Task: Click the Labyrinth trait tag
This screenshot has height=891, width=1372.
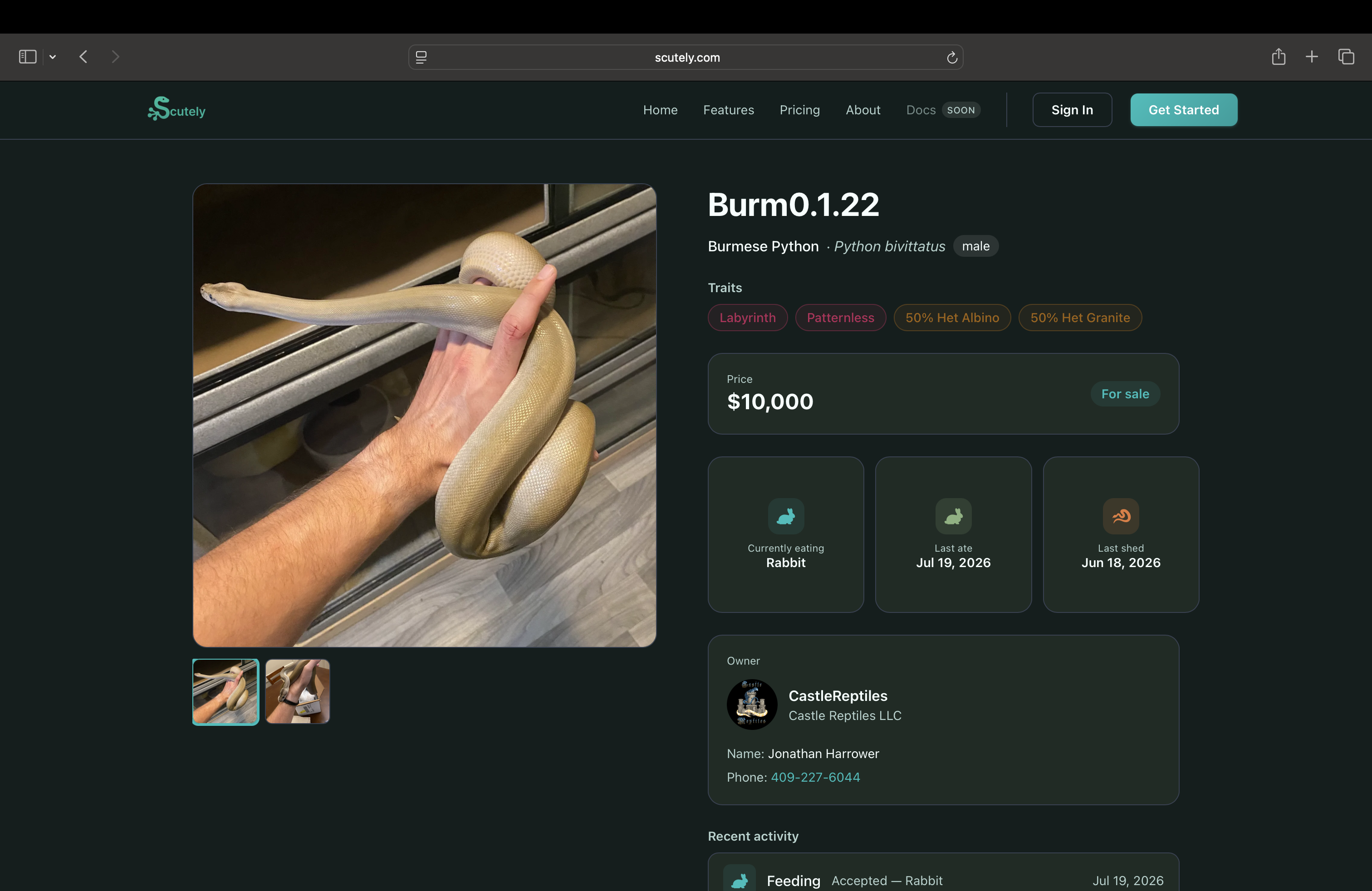Action: (x=747, y=318)
